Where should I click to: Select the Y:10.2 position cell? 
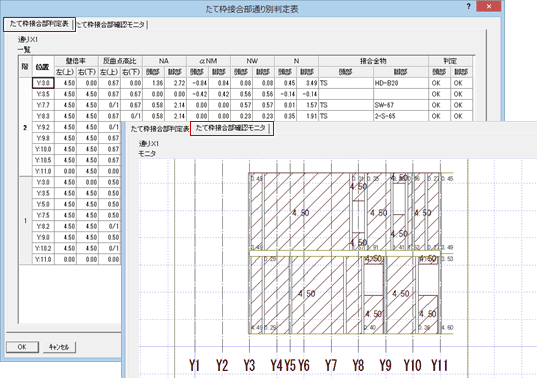pos(43,248)
